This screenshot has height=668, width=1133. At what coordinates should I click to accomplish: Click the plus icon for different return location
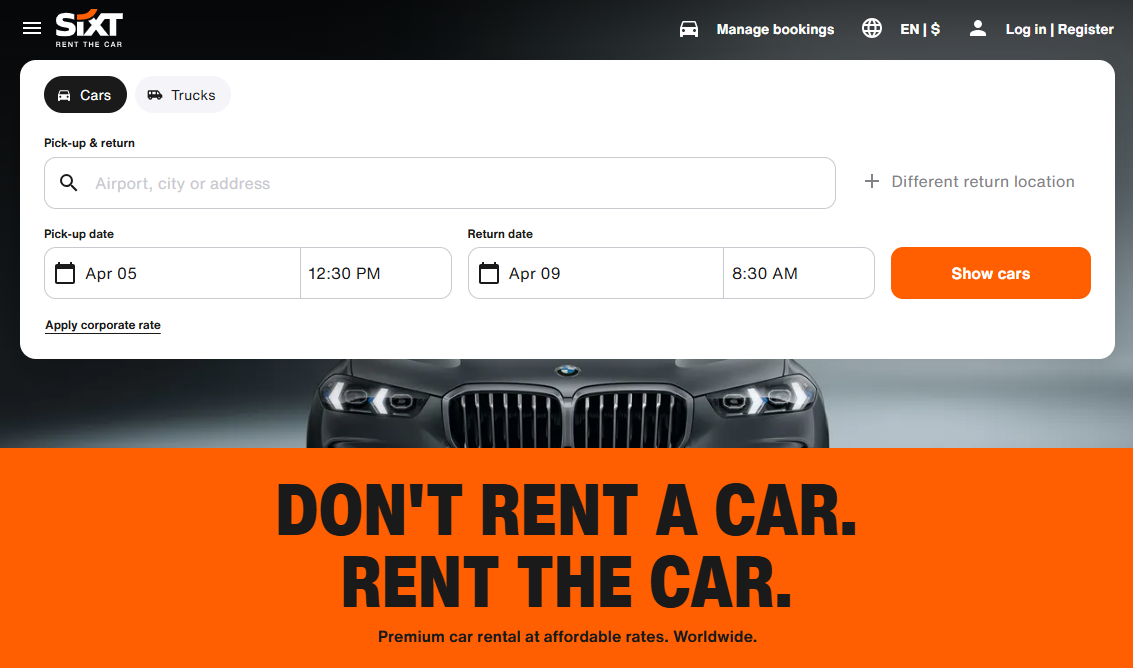pyautogui.click(x=872, y=181)
